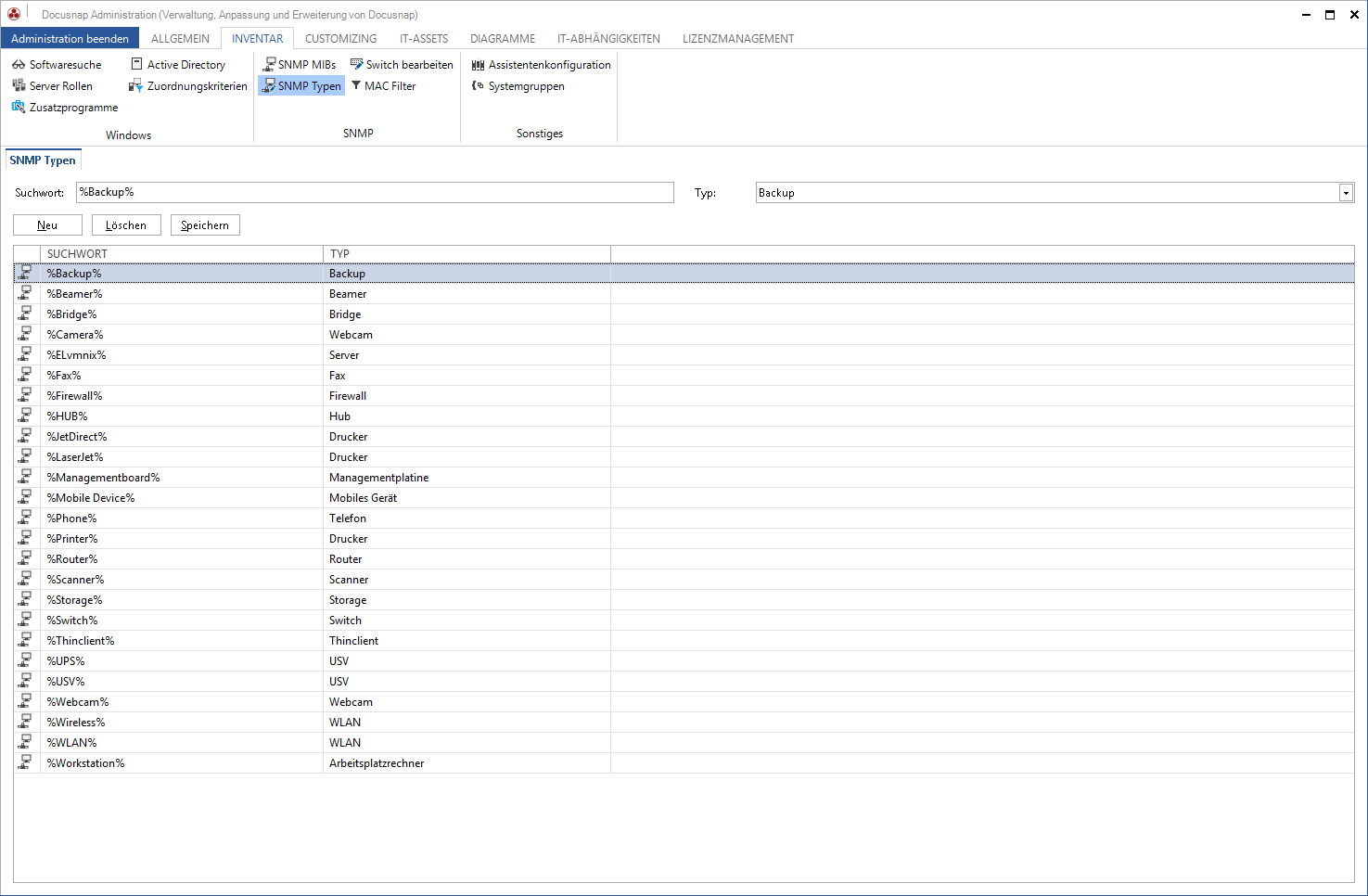Screen dimensions: 1368x896
Task: Click Managementplatine type cell
Action: pyautogui.click(x=467, y=478)
